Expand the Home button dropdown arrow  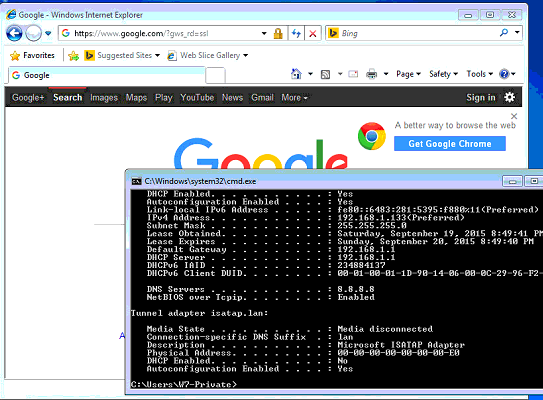[x=310, y=74]
